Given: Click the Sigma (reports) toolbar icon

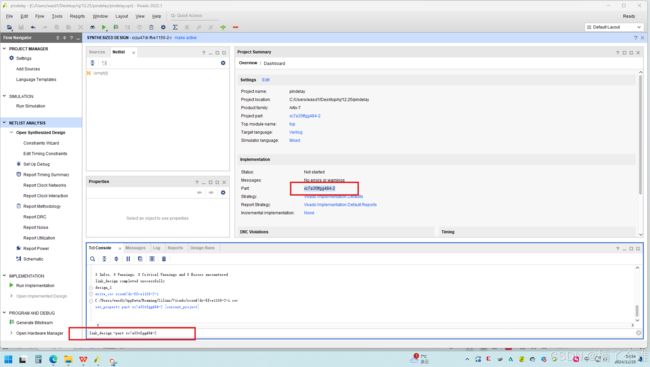Looking at the screenshot, I should point(175,27).
